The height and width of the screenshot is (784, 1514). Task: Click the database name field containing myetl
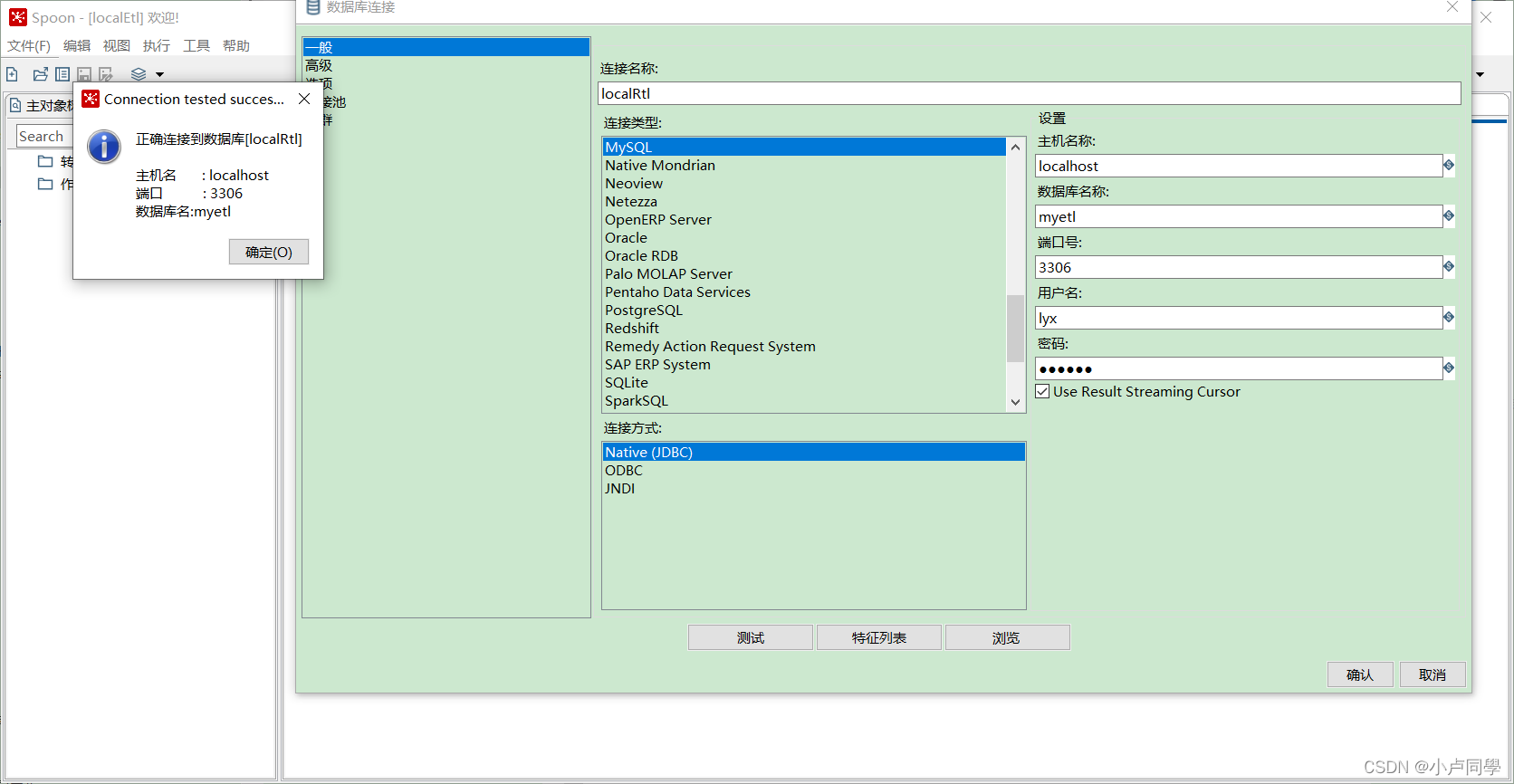tap(1239, 216)
